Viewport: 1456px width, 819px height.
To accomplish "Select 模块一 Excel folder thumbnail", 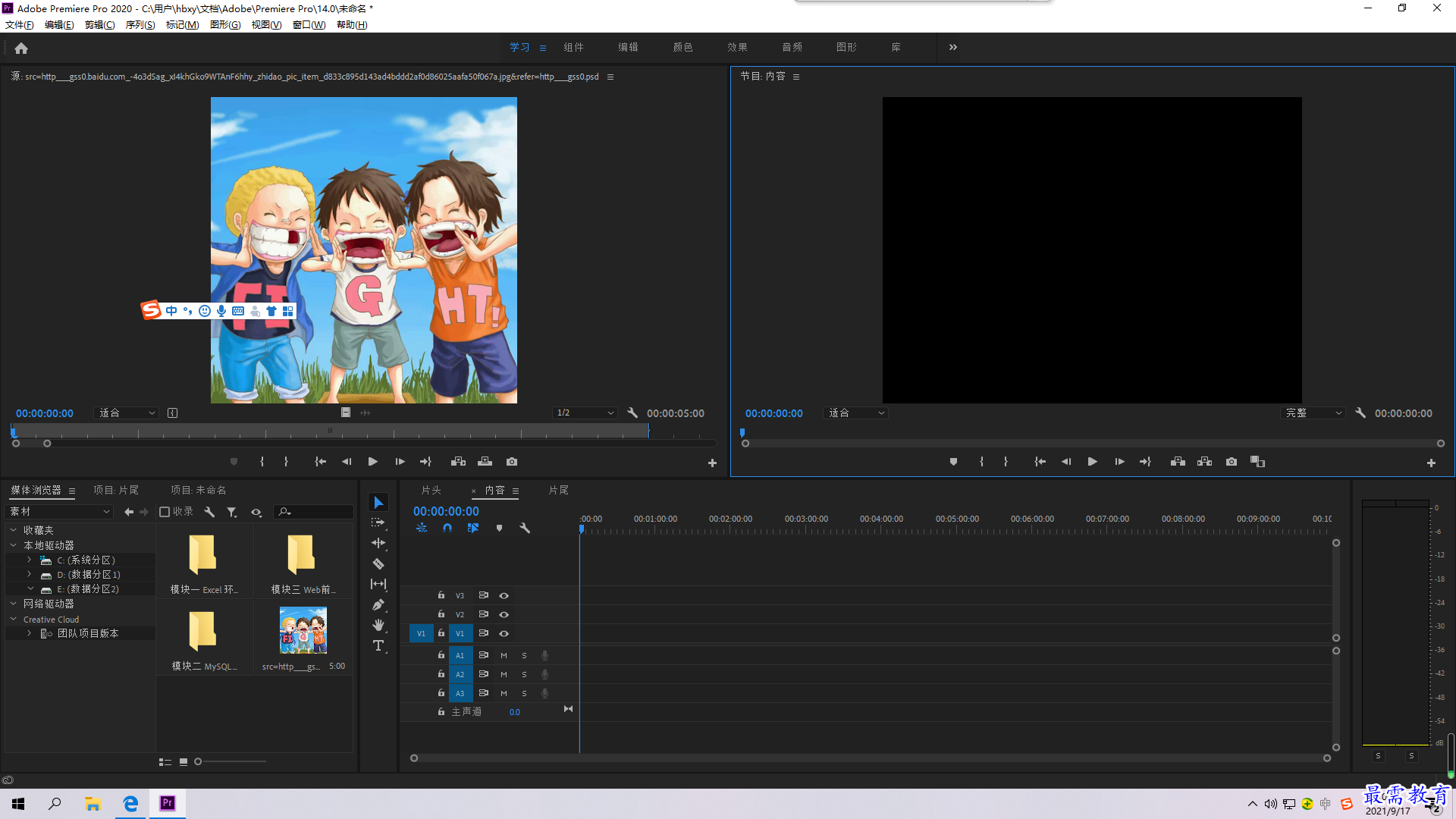I will [203, 556].
